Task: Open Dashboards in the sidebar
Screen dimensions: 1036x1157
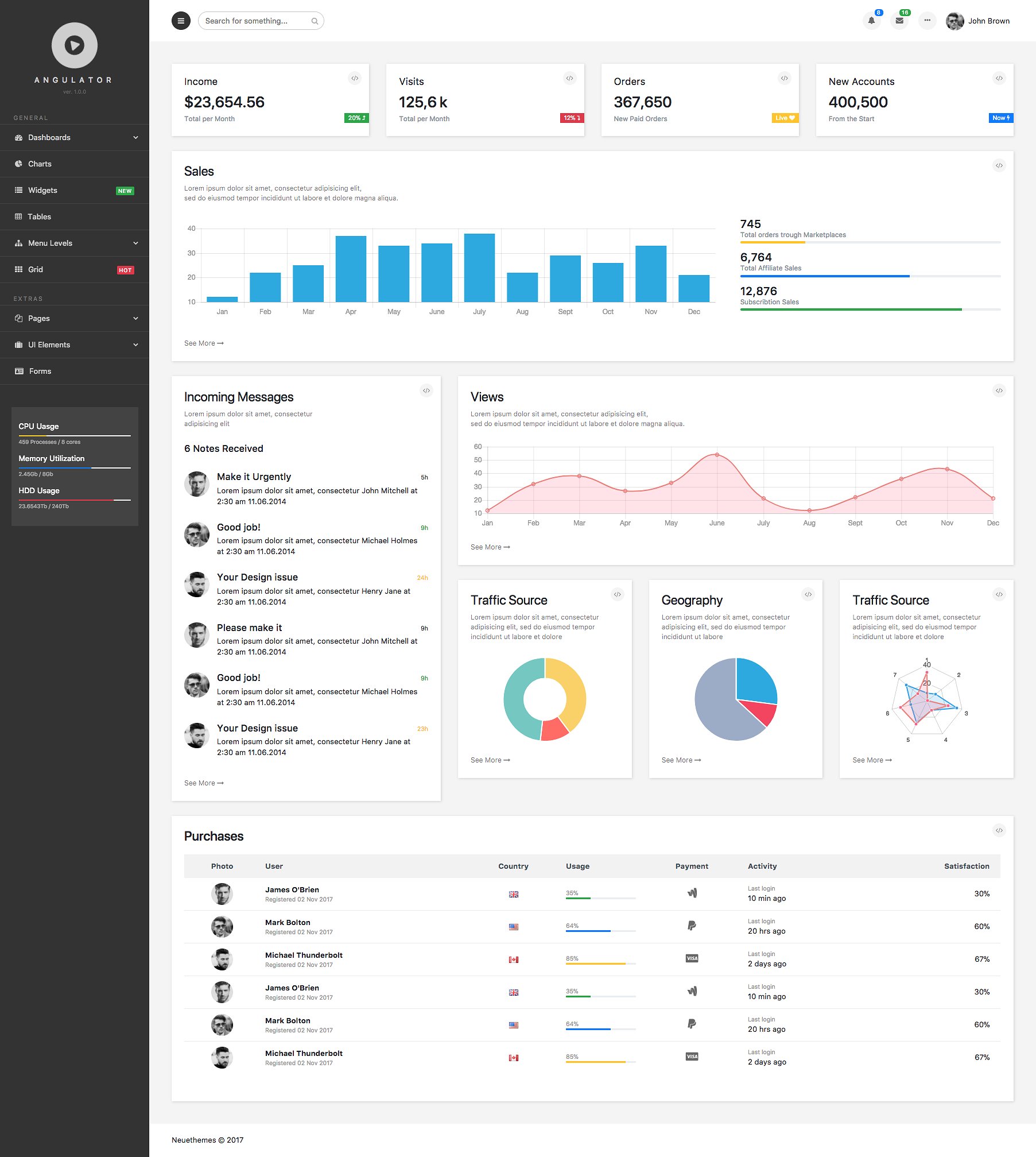Action: (x=75, y=137)
